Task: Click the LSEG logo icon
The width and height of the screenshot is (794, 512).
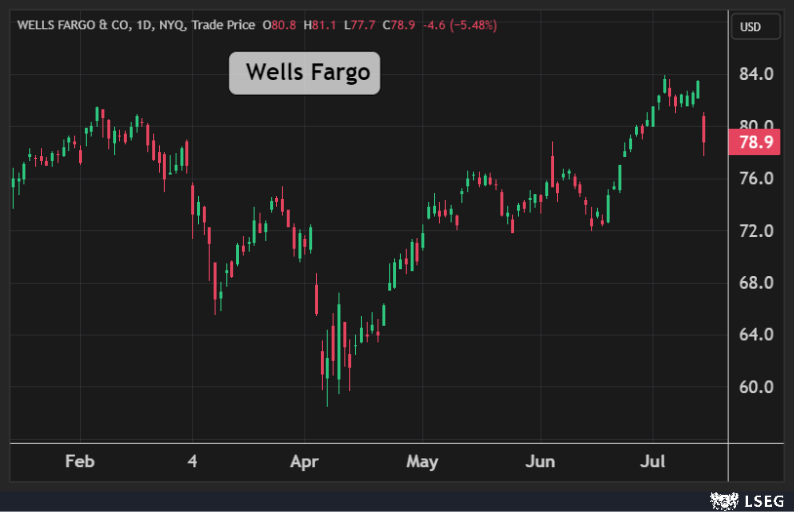Action: click(x=718, y=498)
